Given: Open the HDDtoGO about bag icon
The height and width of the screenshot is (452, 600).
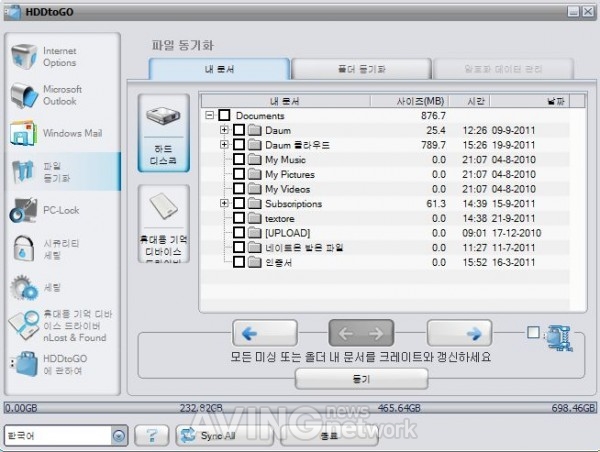Looking at the screenshot, I should 24,364.
